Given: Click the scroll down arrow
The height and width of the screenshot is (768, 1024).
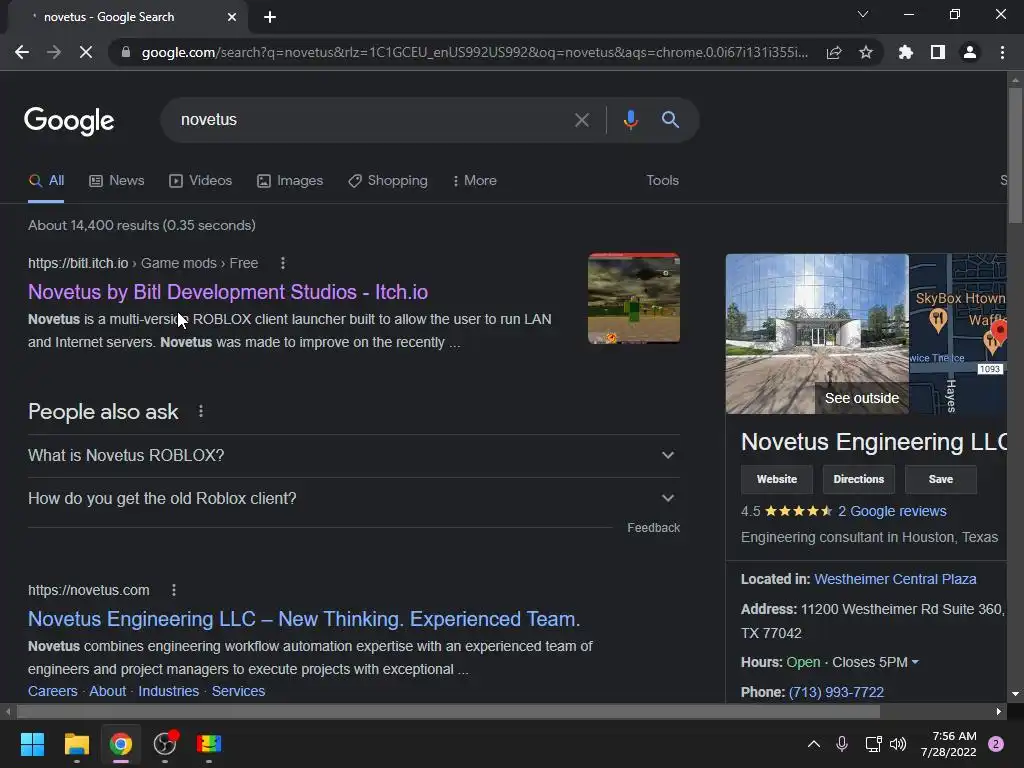Looking at the screenshot, I should tap(1015, 694).
